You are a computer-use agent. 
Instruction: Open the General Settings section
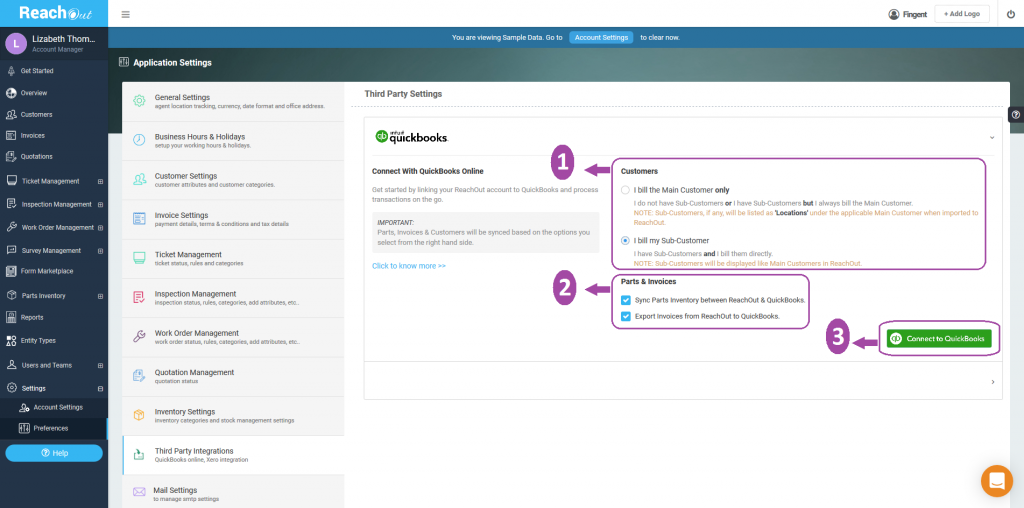tap(233, 101)
